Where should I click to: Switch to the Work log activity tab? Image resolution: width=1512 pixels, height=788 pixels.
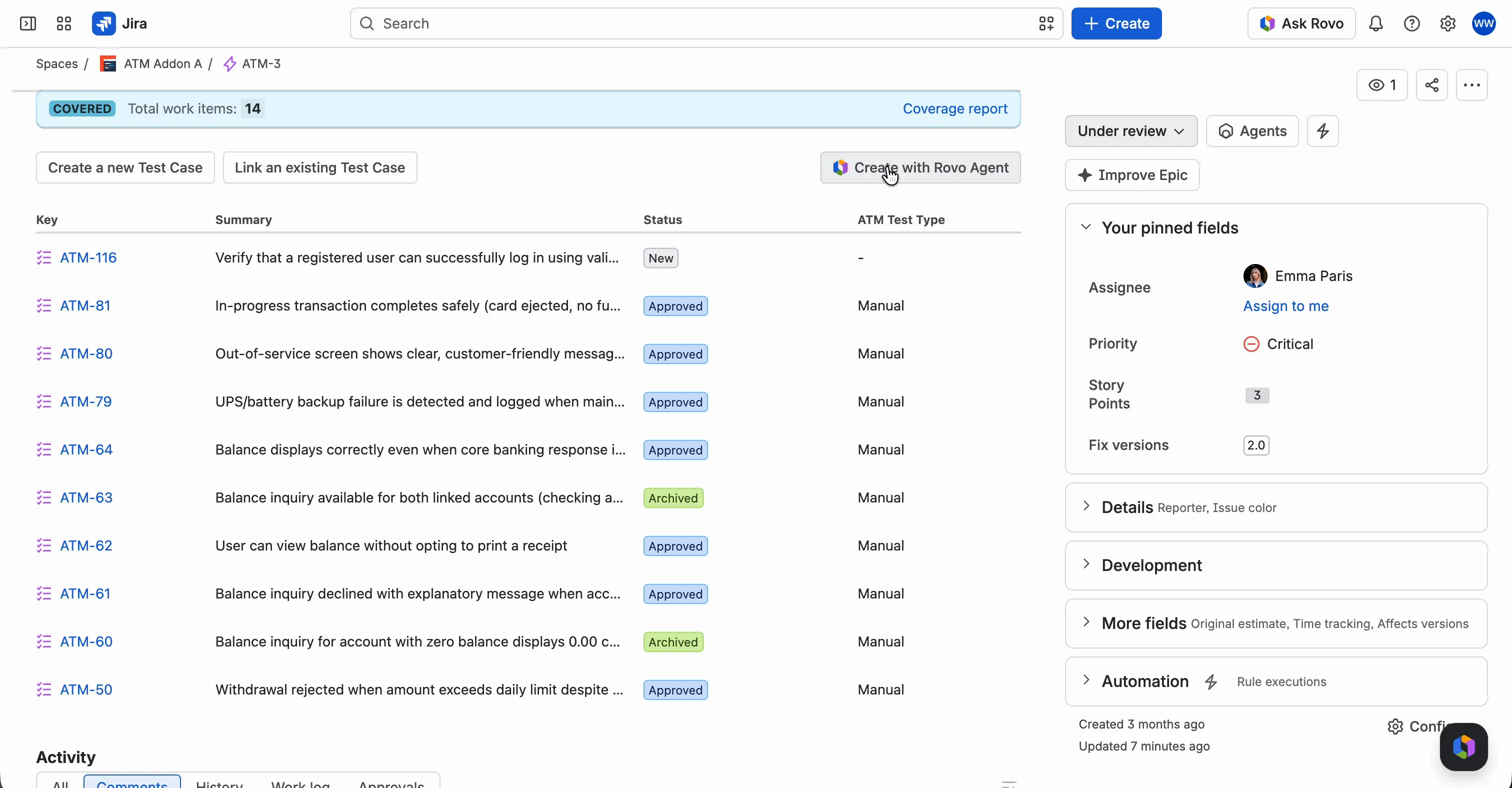click(300, 783)
